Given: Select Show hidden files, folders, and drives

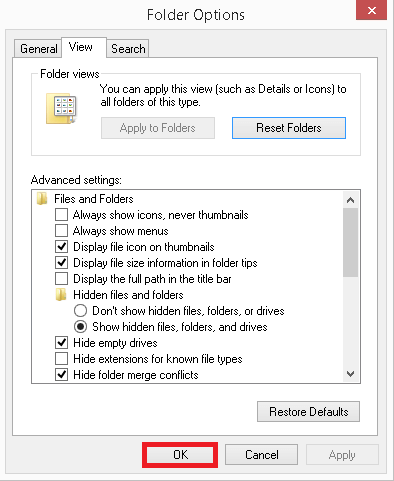Looking at the screenshot, I should pos(80,327).
